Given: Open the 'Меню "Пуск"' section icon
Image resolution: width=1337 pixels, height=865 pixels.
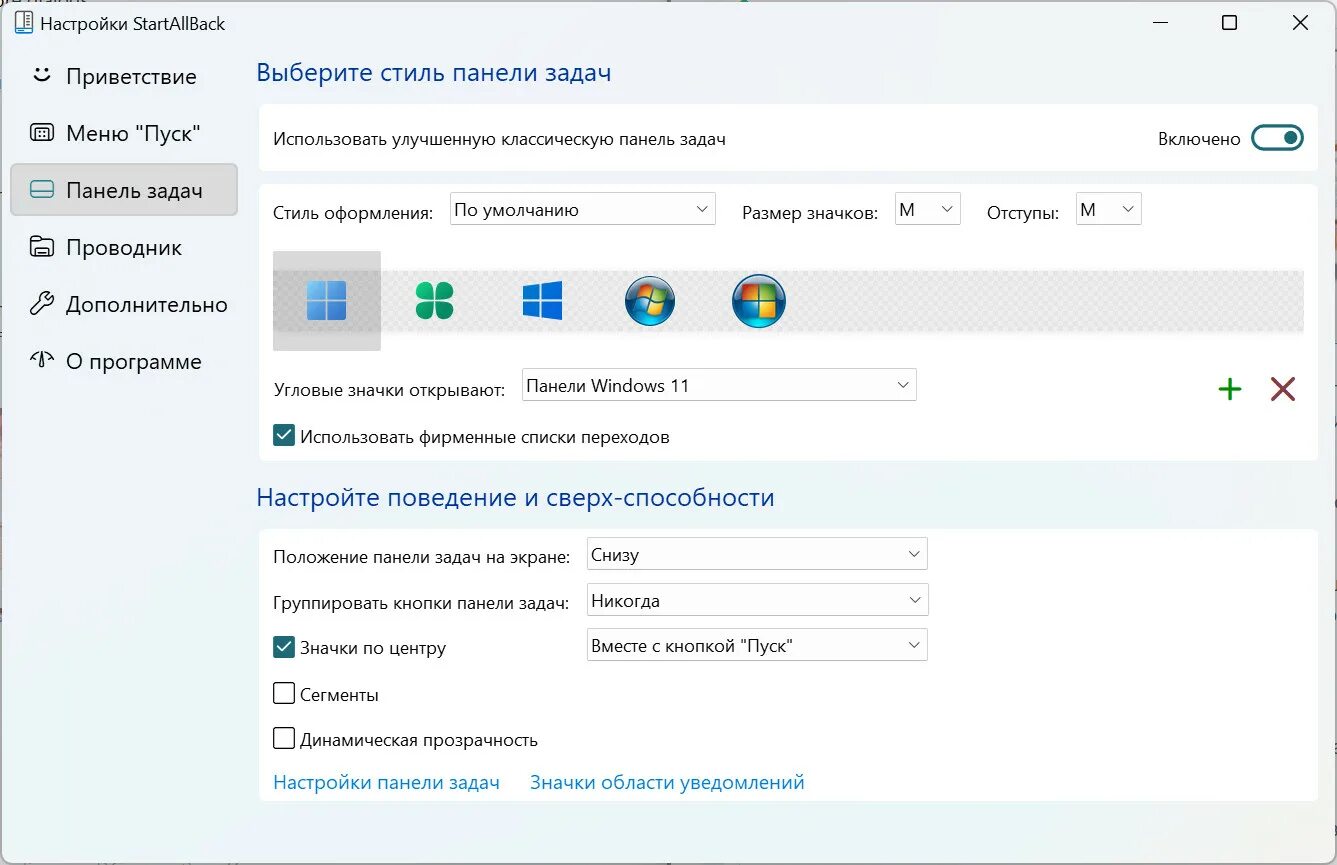Looking at the screenshot, I should [x=40, y=131].
